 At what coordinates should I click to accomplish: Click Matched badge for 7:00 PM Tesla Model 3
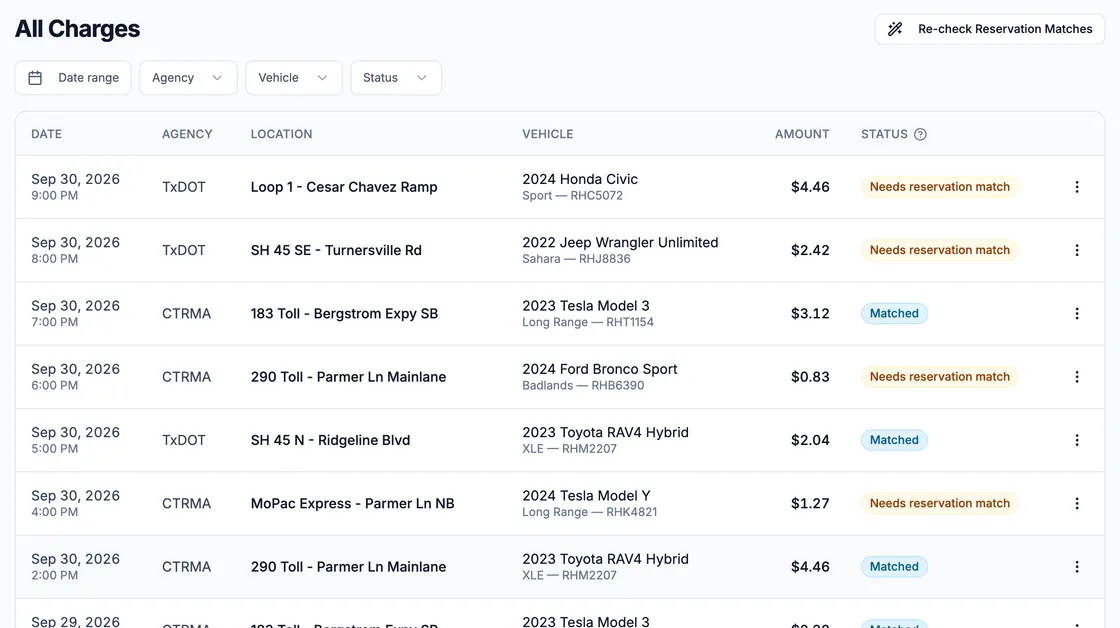(x=894, y=314)
